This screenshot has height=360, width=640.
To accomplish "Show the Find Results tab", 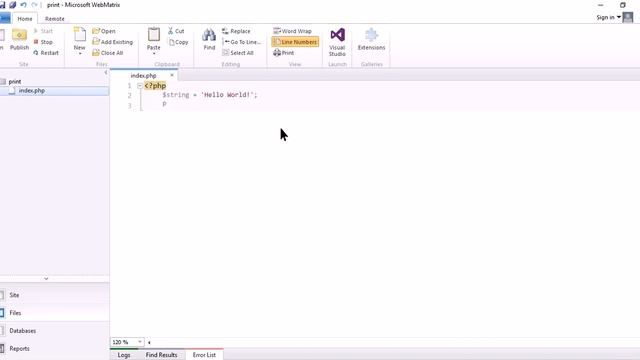I will tap(162, 355).
